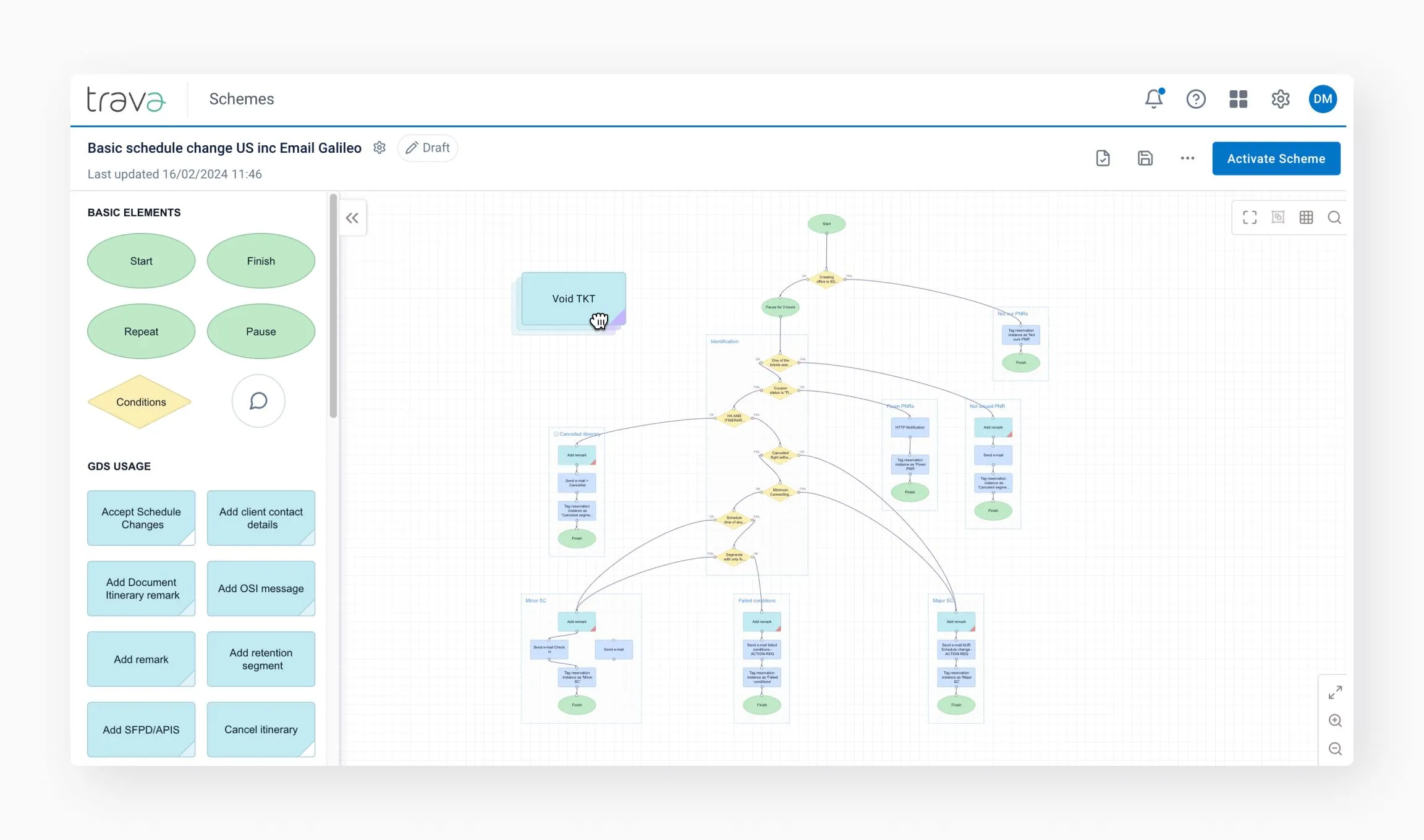Click the elements panel scrollbar
Viewport: 1424px width, 840px height.
point(333,306)
